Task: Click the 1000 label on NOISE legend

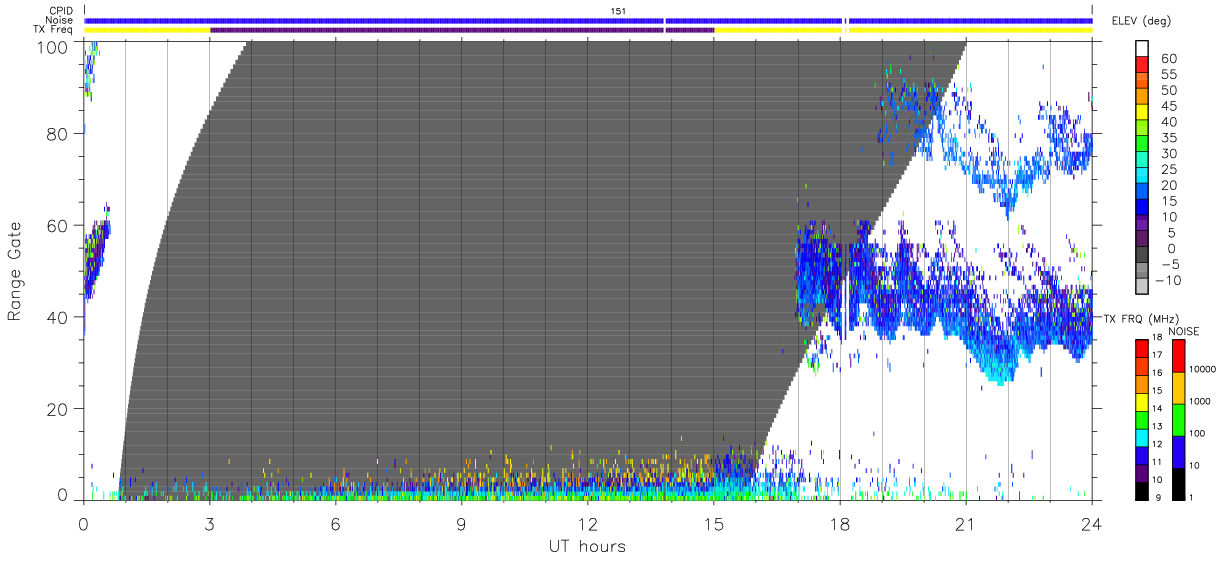Action: pos(1200,401)
